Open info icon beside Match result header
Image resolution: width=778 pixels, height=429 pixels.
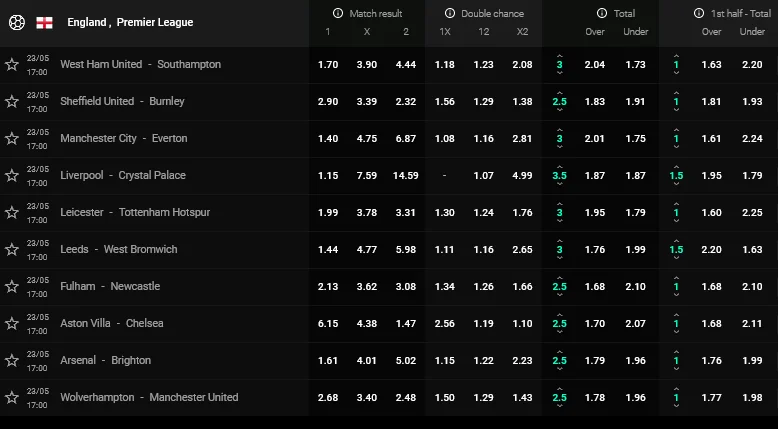(x=340, y=13)
